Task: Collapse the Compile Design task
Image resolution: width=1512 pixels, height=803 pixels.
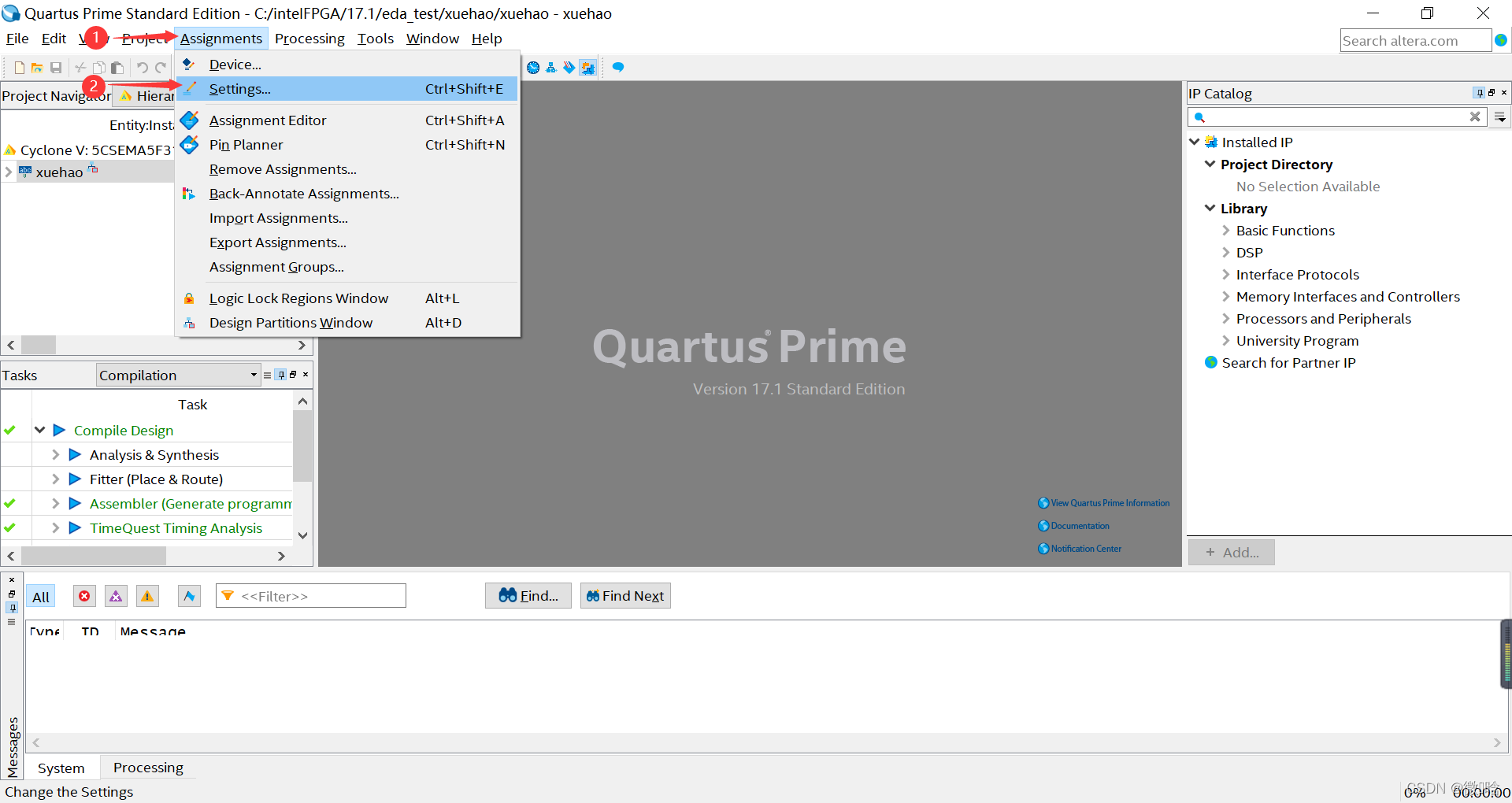Action: pyautogui.click(x=39, y=430)
